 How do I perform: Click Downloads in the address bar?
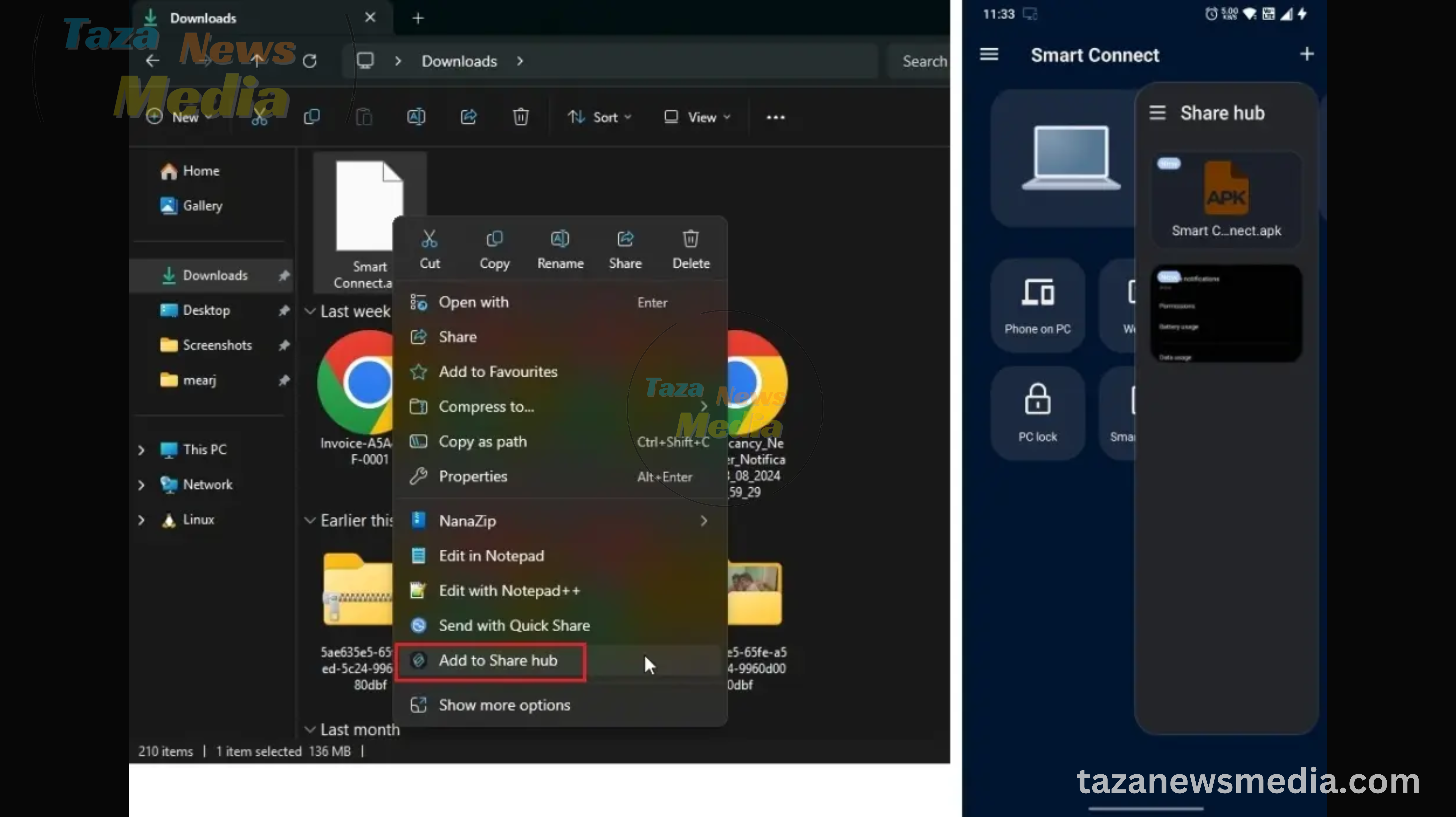click(x=459, y=61)
